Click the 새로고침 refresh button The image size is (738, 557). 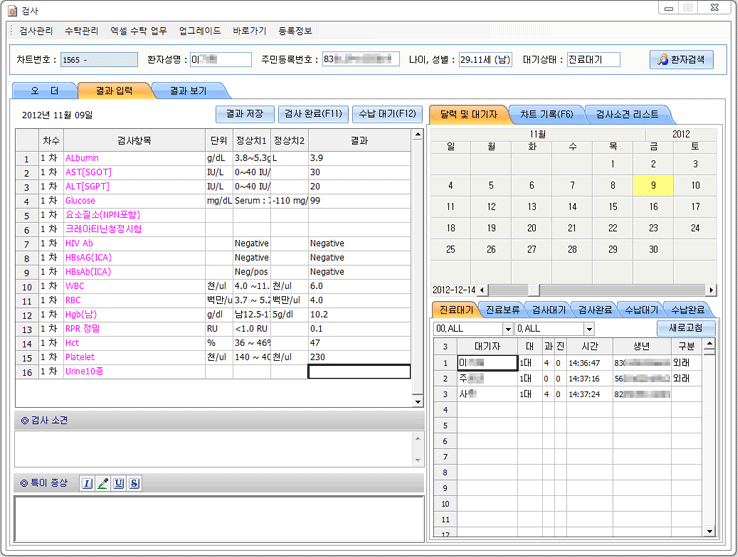[686, 328]
